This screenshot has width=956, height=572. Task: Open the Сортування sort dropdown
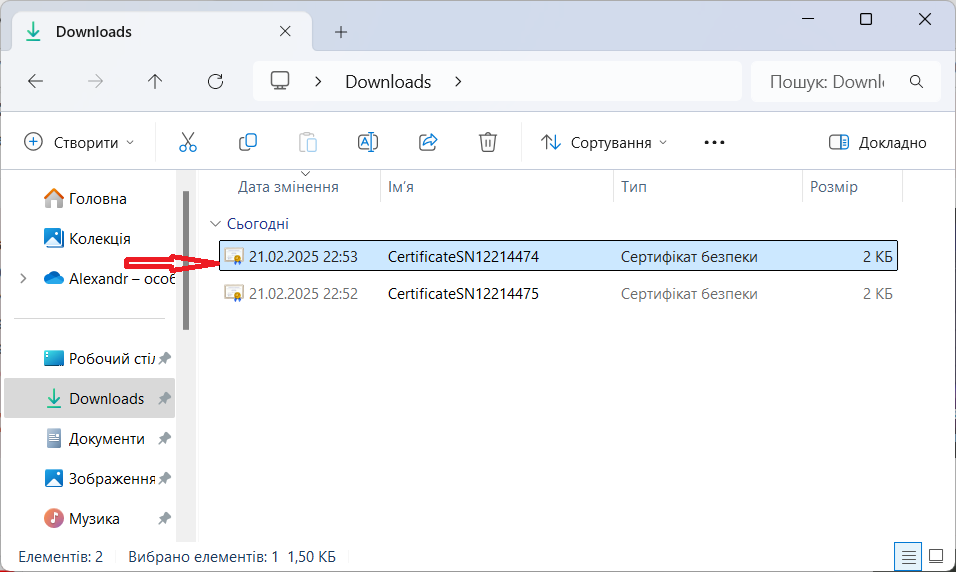[604, 143]
